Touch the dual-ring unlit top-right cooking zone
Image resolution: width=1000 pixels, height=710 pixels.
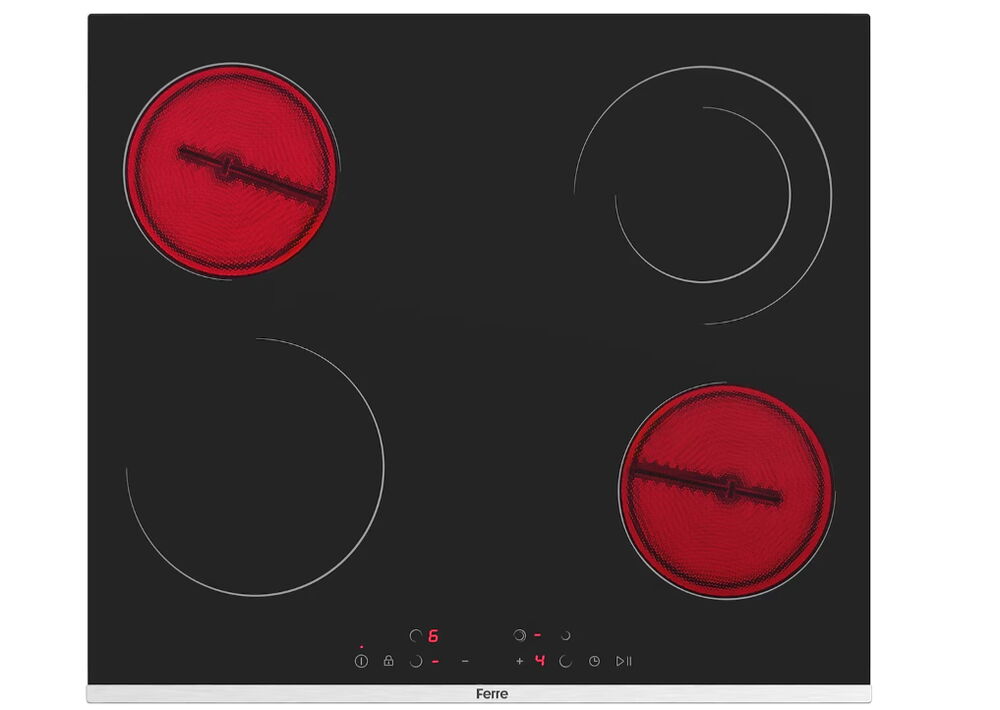click(x=703, y=195)
